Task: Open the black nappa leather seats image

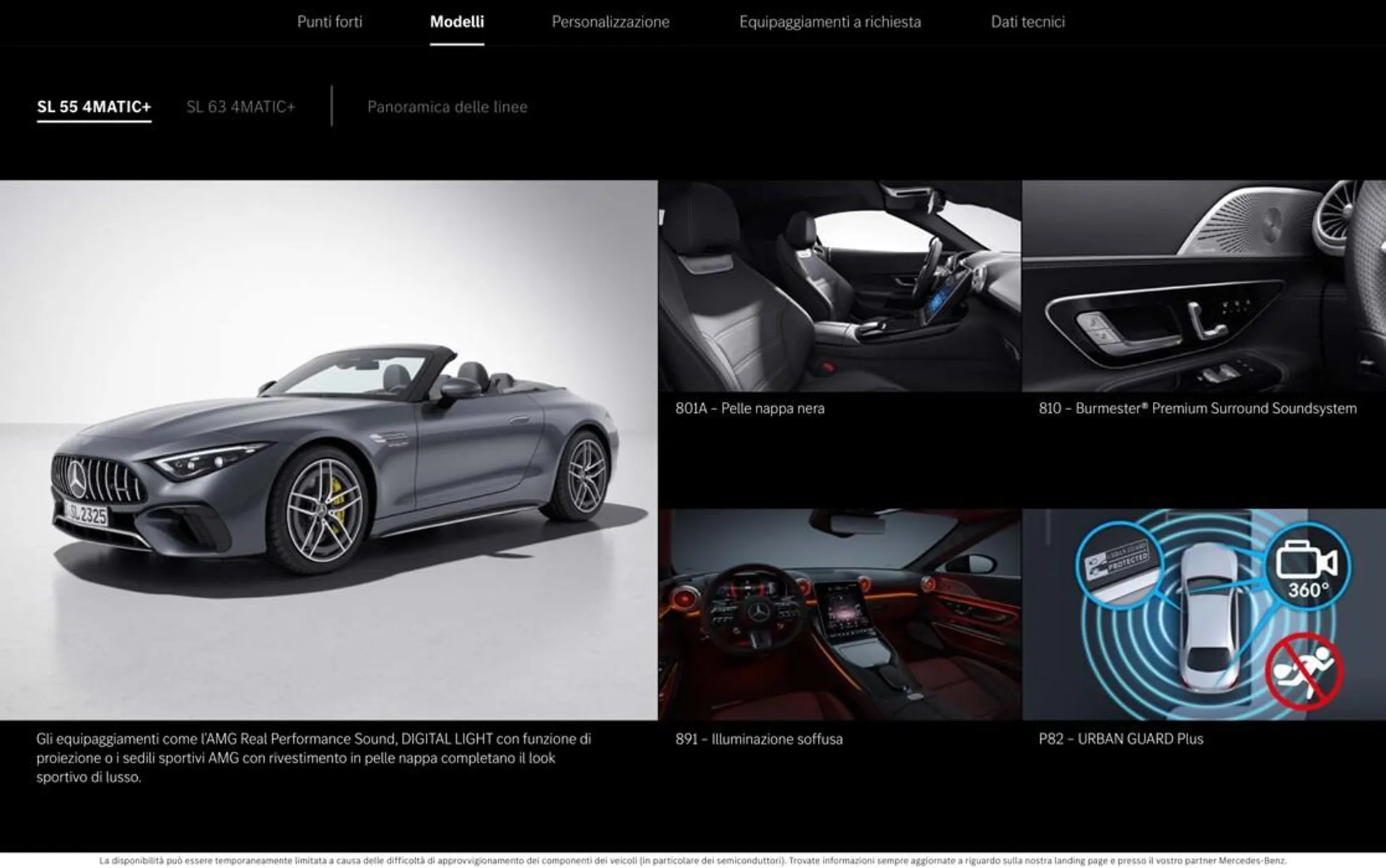Action: tap(840, 286)
